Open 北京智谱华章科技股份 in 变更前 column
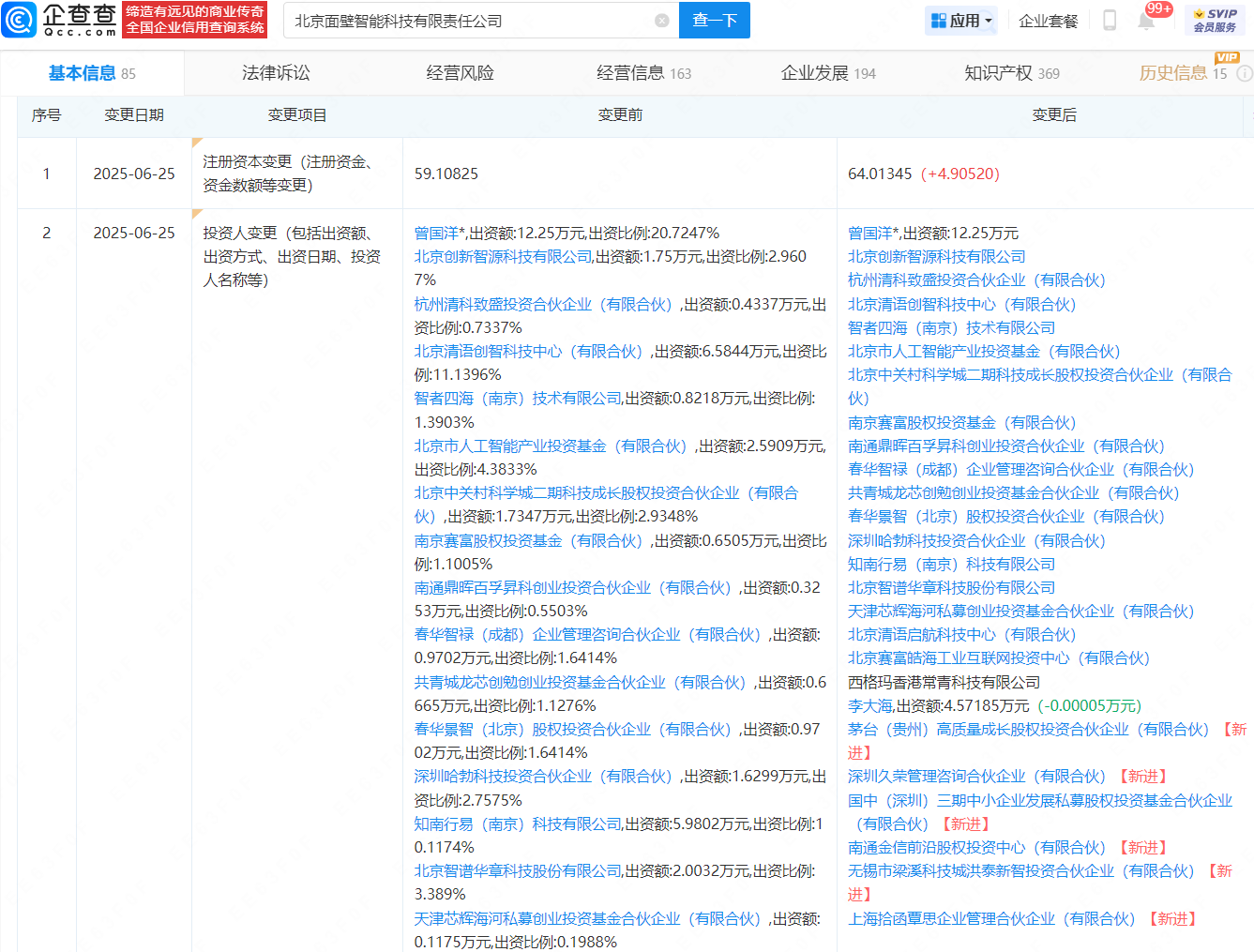The width and height of the screenshot is (1254, 952). click(519, 870)
